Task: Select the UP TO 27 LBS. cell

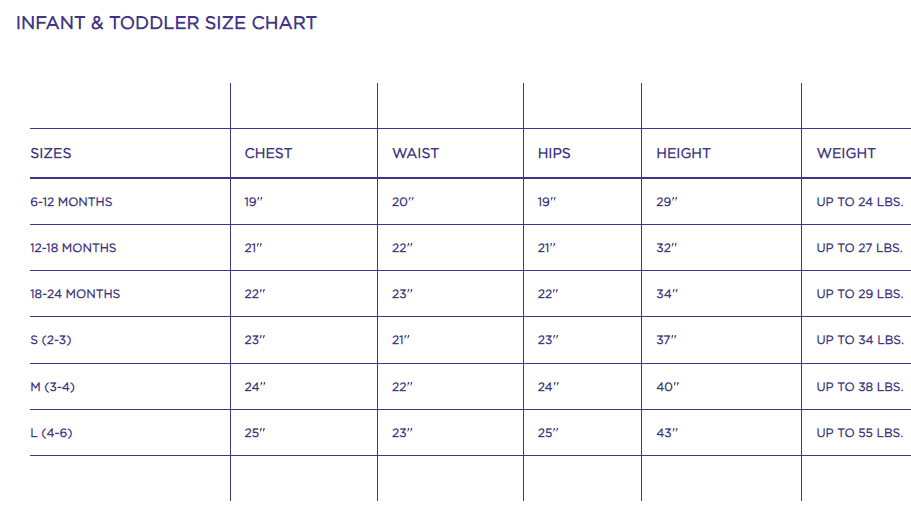Action: click(x=860, y=248)
